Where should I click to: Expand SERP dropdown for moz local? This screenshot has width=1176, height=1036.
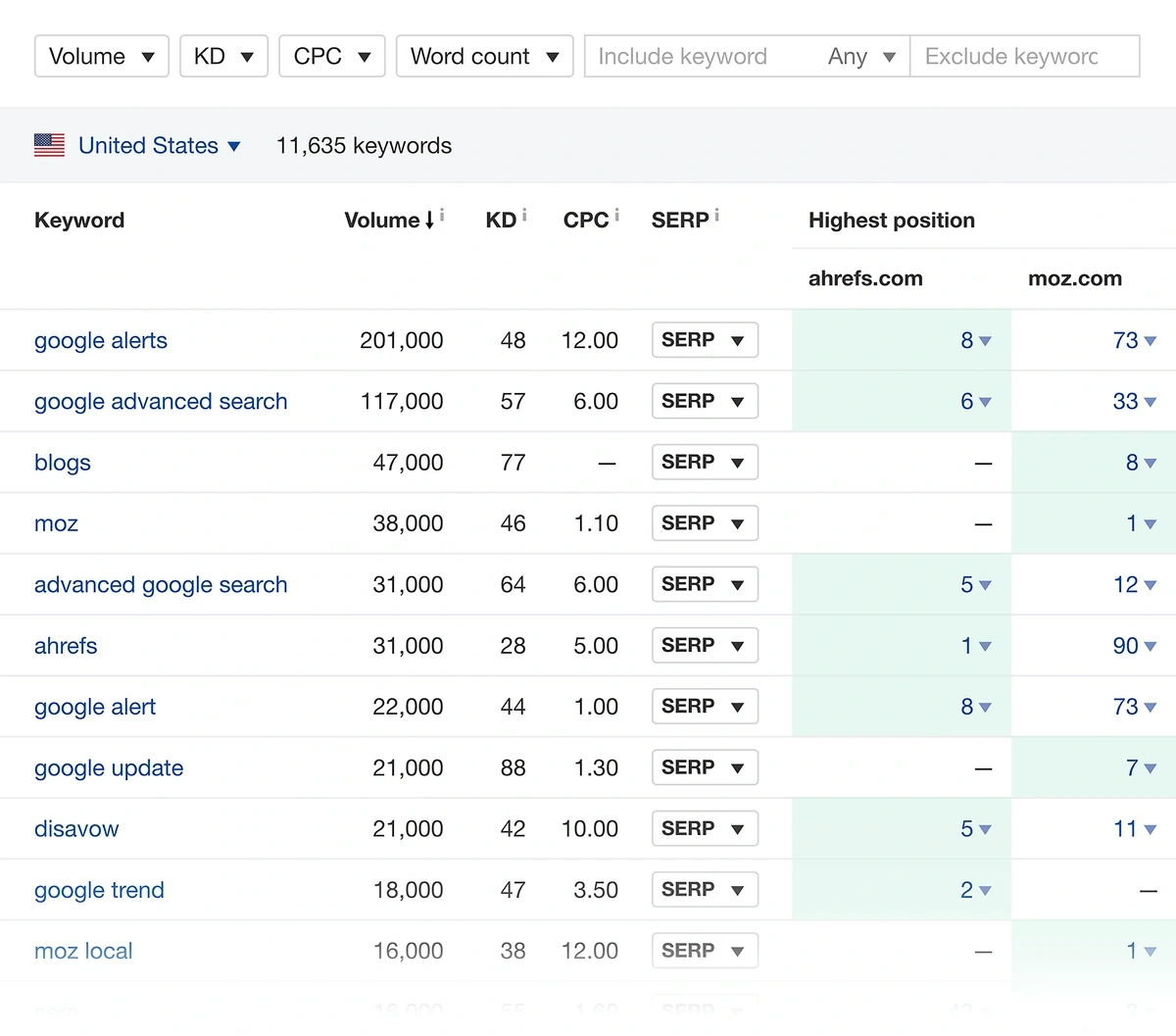coord(705,950)
